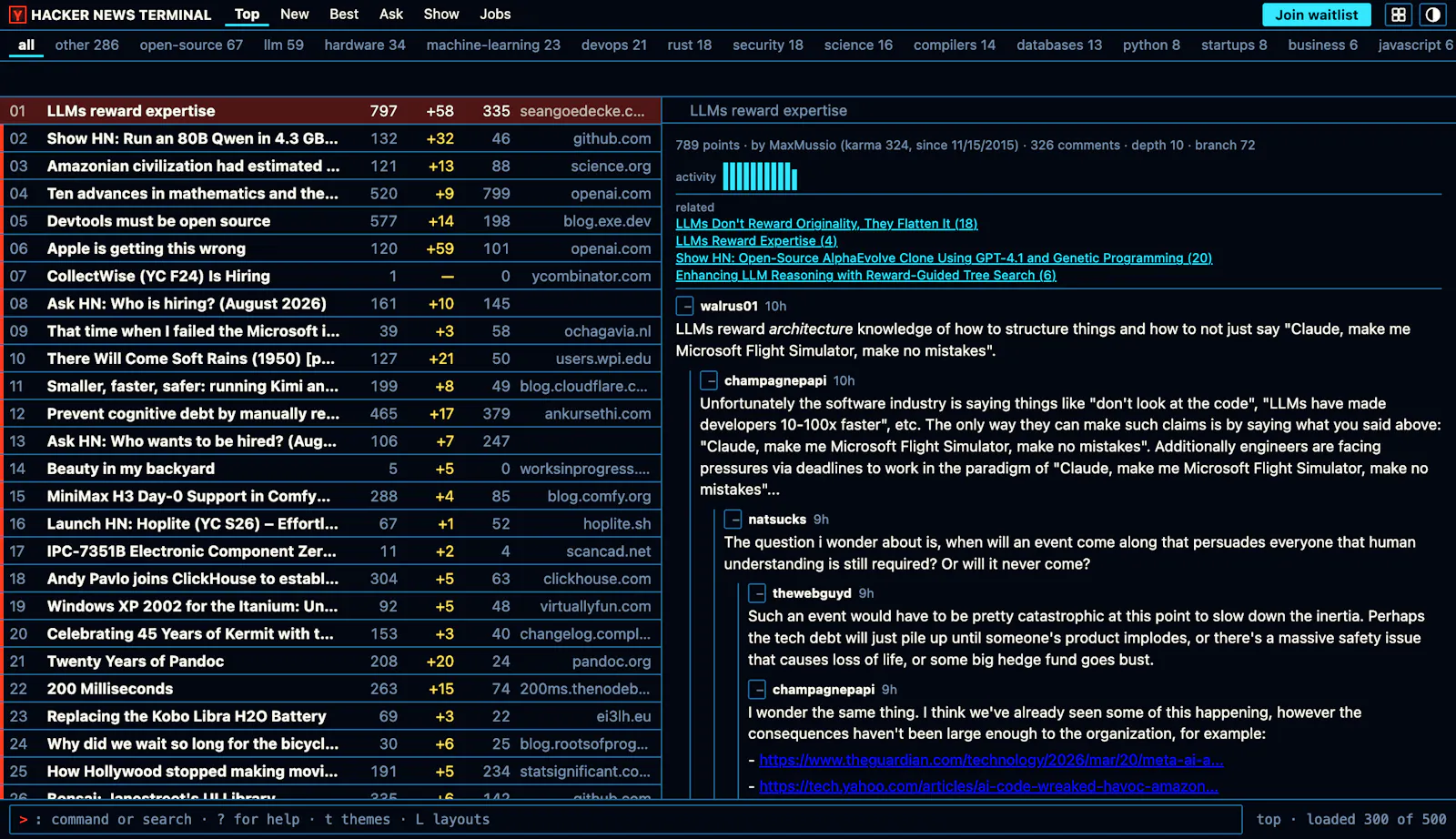
Task: Select 'Andy Pavlo joins ClickHouse' story
Action: pos(332,579)
